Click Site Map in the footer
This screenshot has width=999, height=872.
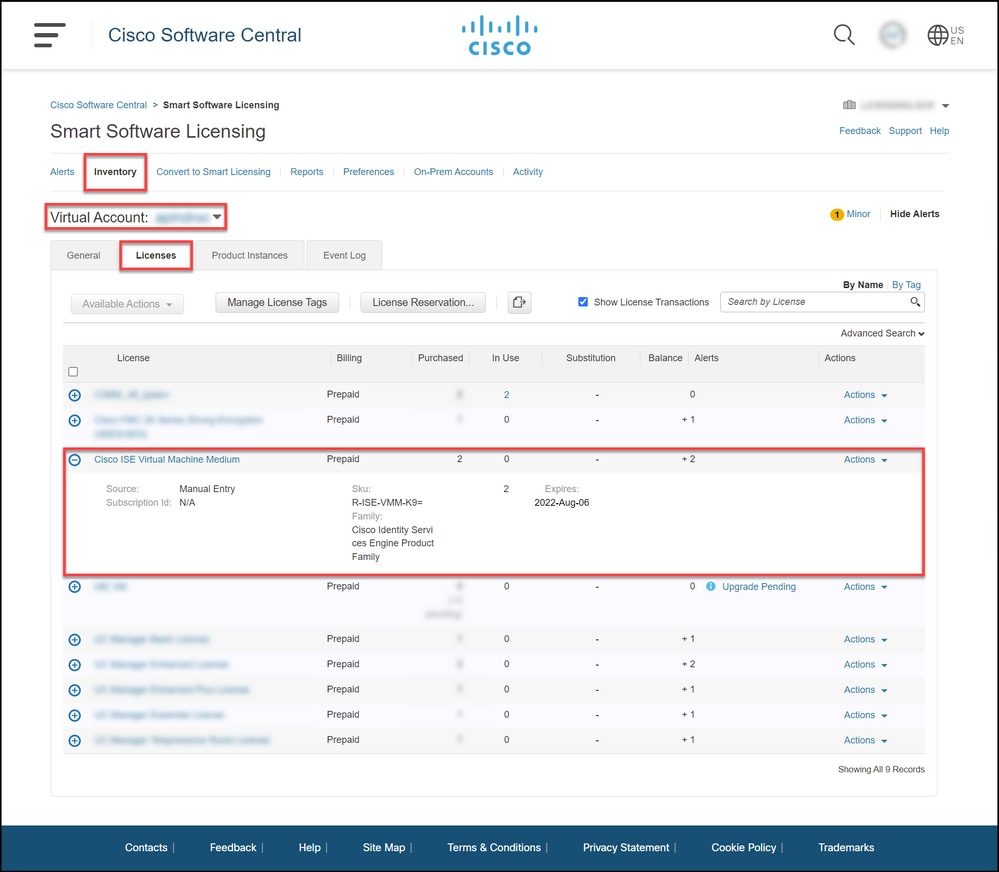[x=384, y=847]
